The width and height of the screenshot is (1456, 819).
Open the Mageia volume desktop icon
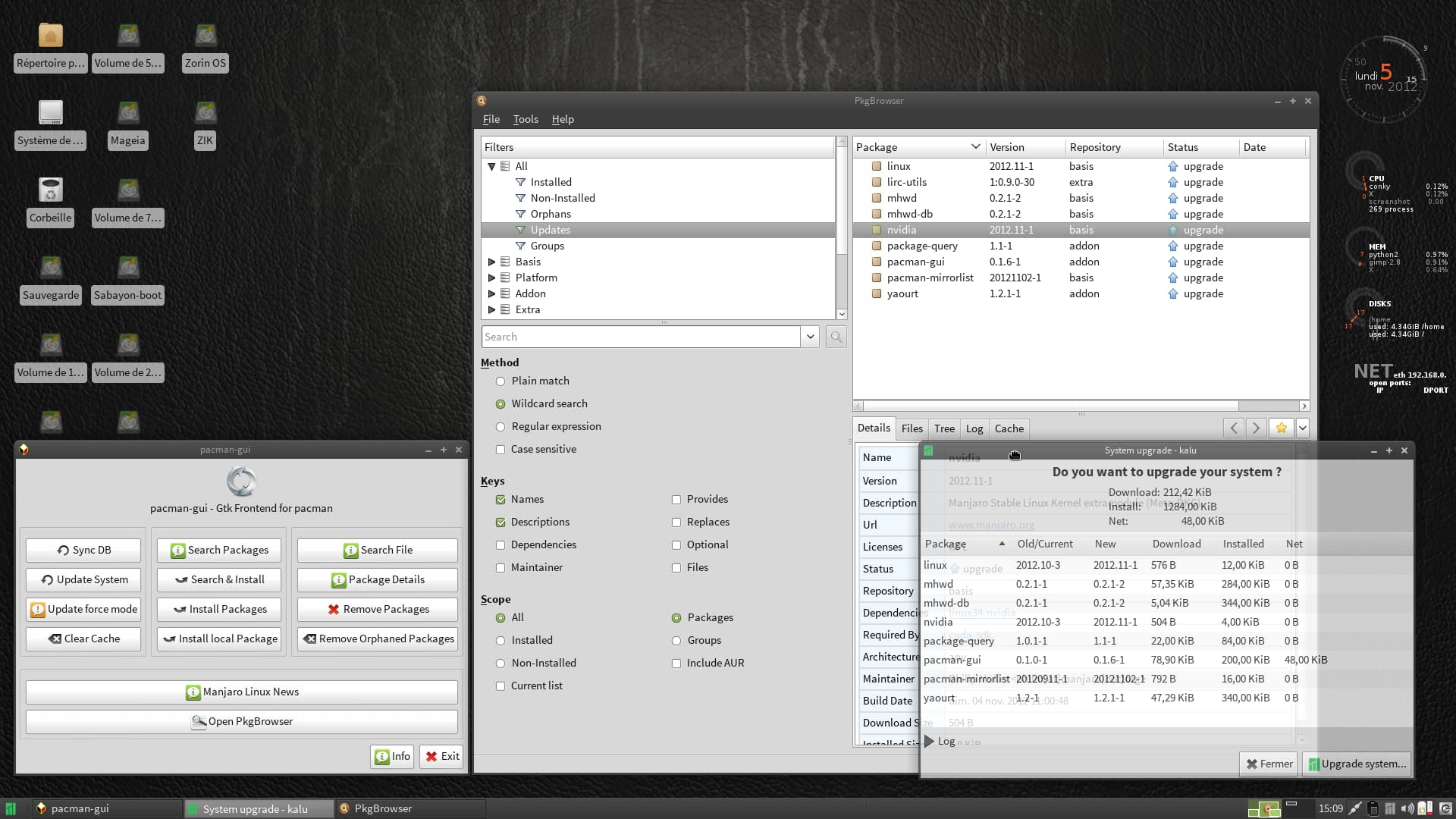pos(128,114)
